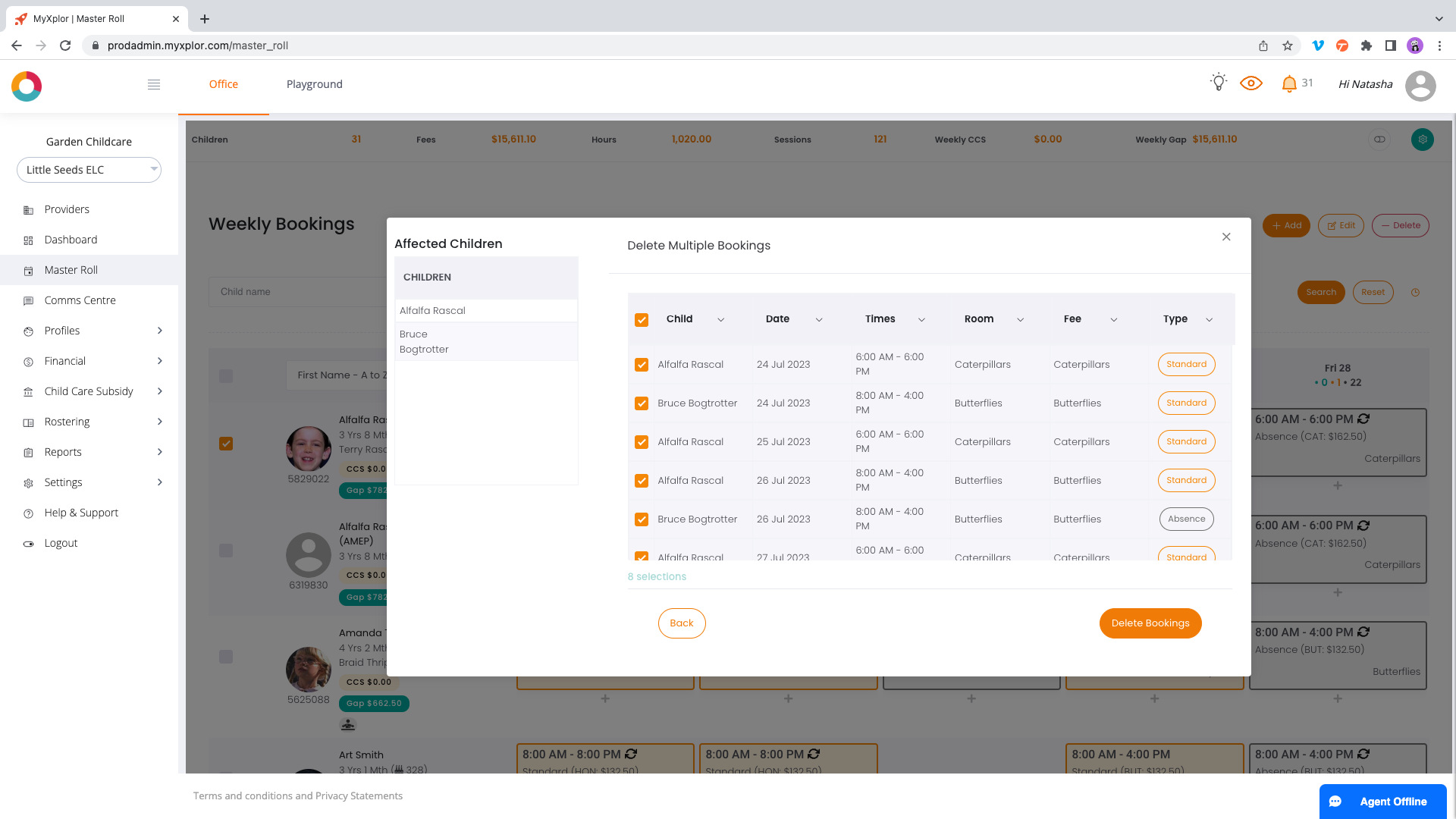Uncheck Bruce Bogtrotter 24 Jul 2023 booking
Viewport: 1456px width, 819px height.
tap(642, 403)
